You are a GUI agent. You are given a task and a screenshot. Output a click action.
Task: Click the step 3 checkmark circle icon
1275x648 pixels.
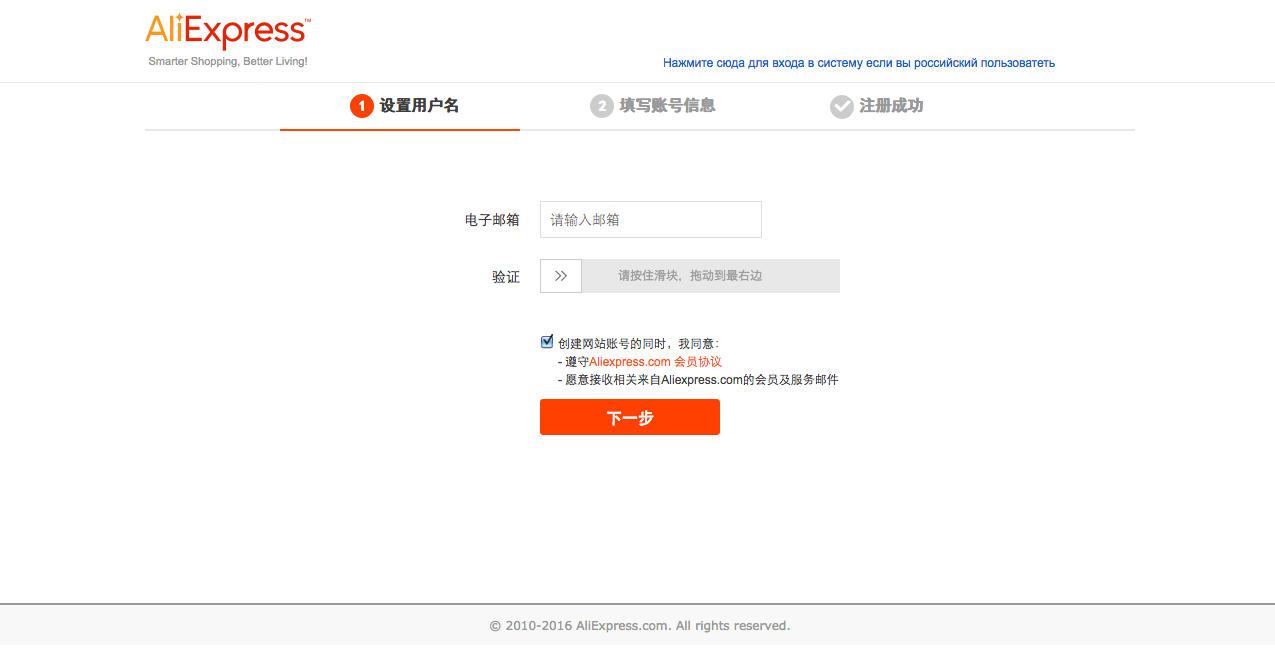pyautogui.click(x=841, y=106)
